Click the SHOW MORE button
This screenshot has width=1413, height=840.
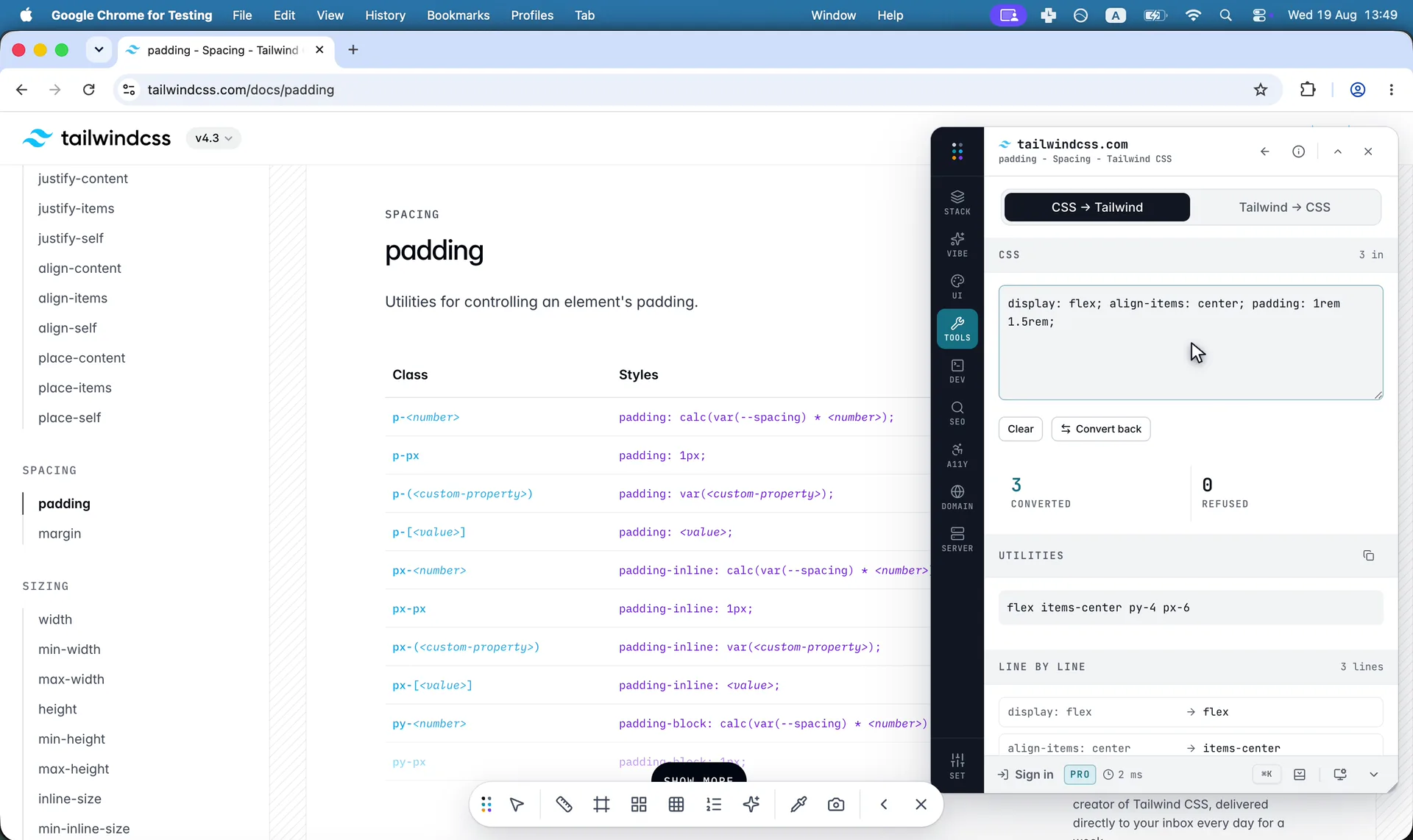698,779
